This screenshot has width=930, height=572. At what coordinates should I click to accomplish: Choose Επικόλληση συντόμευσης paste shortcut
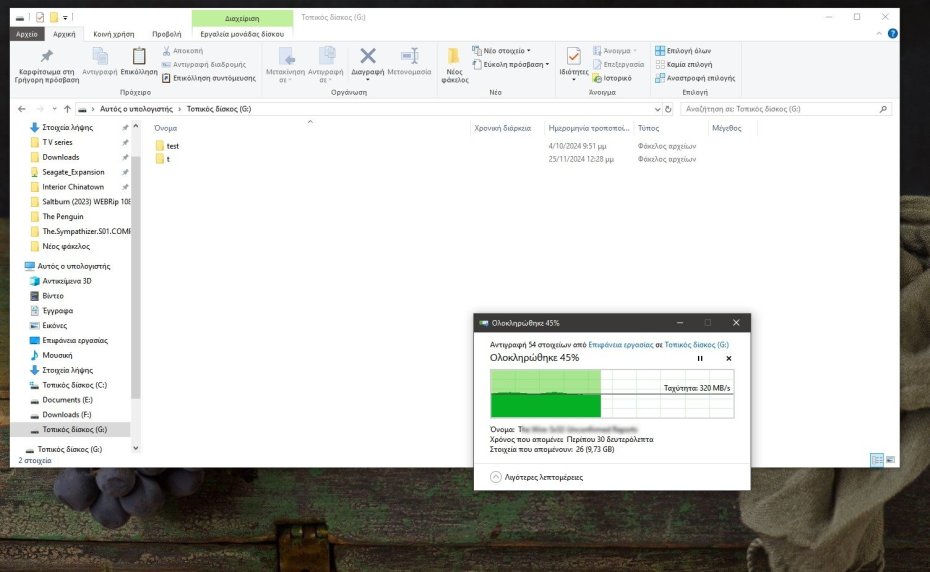click(209, 78)
